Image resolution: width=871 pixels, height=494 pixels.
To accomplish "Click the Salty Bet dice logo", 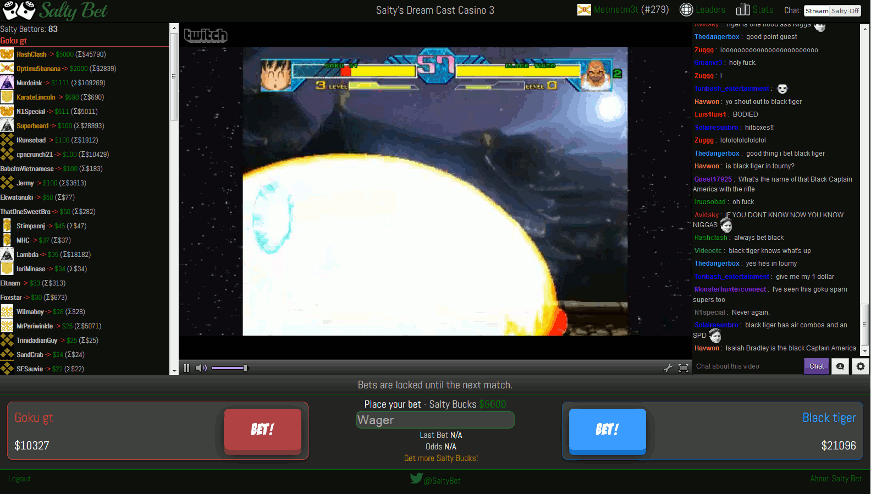I will click(x=19, y=10).
